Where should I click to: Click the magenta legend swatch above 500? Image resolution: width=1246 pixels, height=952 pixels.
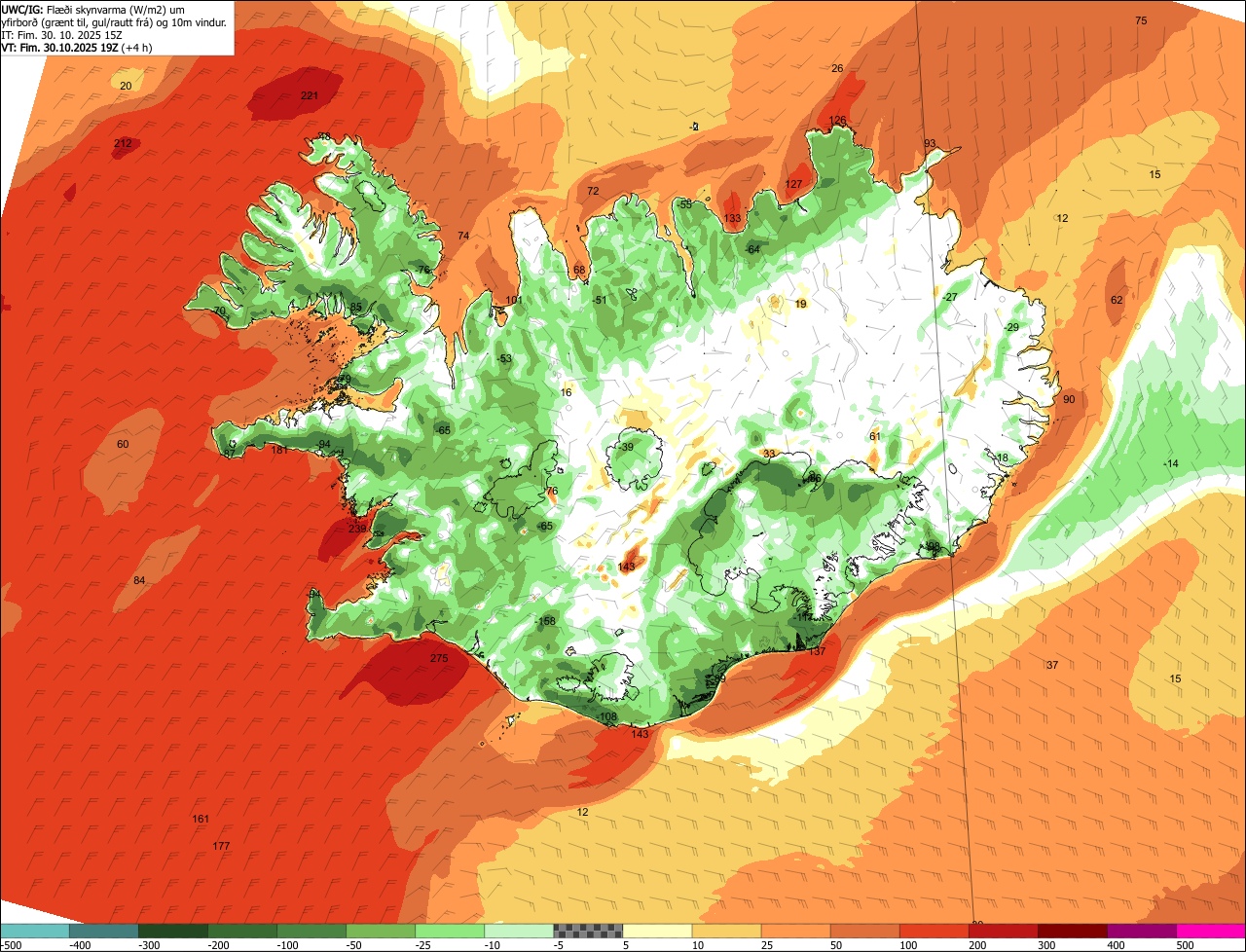1211,931
